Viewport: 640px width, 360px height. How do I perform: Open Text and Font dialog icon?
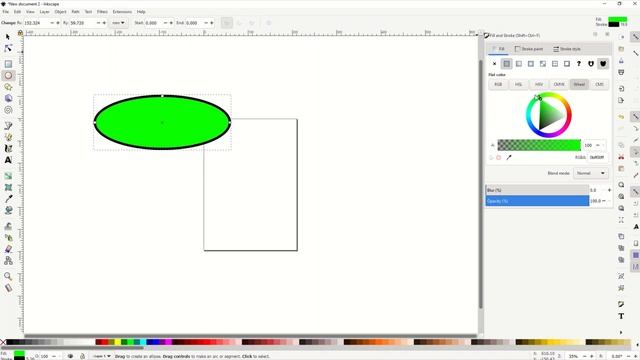coord(621,316)
